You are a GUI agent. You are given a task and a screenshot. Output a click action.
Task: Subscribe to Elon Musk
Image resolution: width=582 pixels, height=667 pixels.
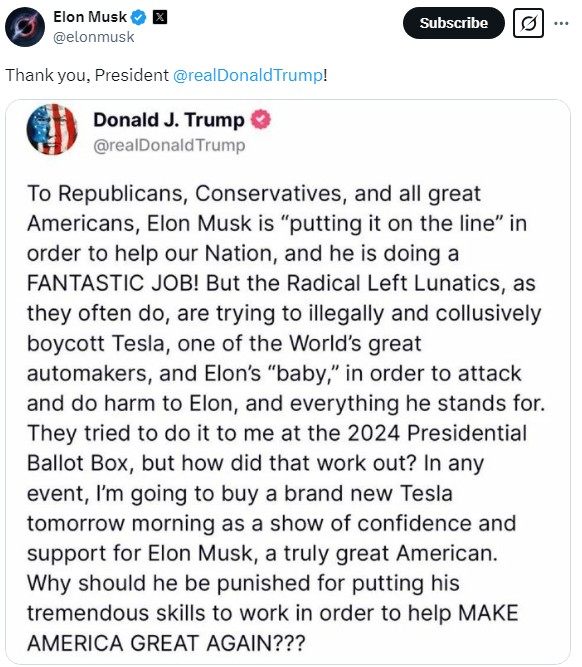(454, 23)
